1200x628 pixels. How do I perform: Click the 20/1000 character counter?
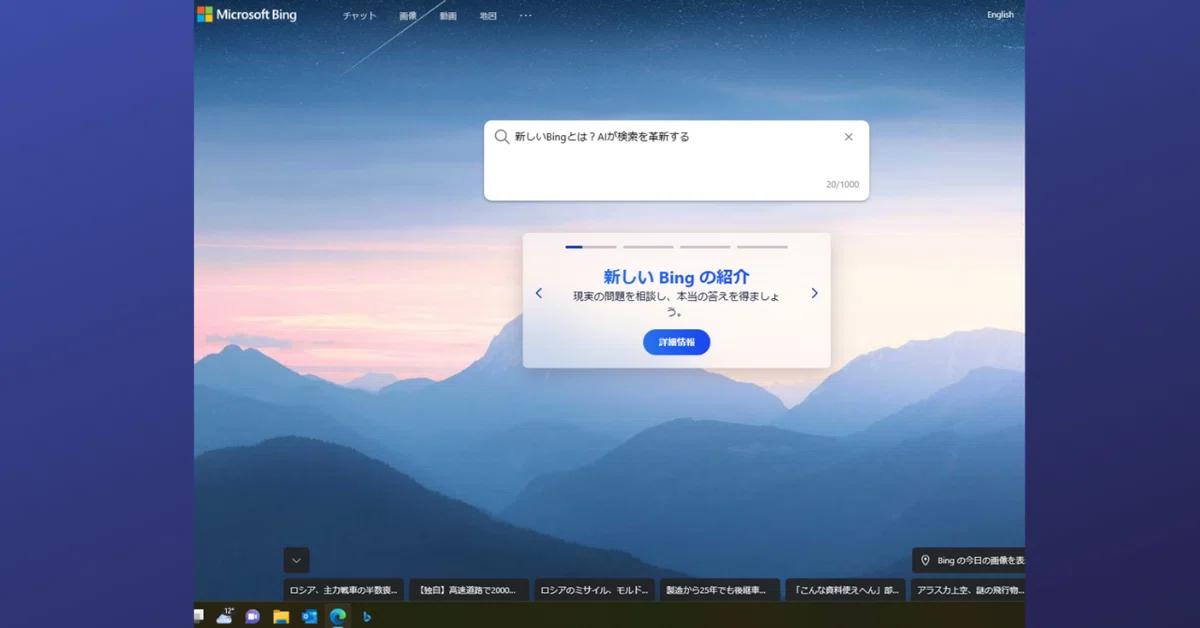(x=842, y=184)
